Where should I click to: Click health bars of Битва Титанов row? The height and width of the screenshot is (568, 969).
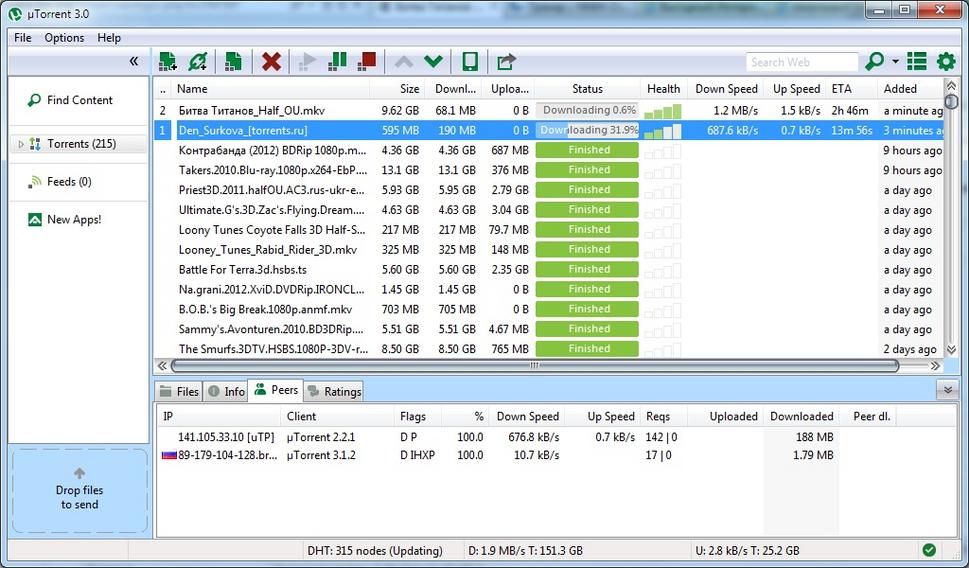(x=662, y=111)
